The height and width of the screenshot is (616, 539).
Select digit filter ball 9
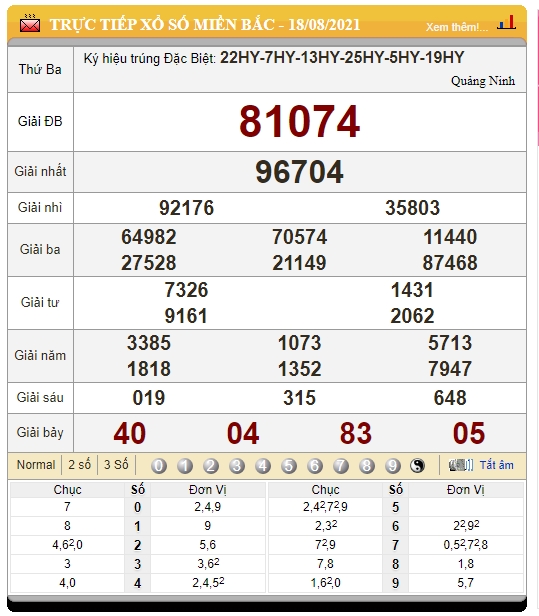point(392,466)
